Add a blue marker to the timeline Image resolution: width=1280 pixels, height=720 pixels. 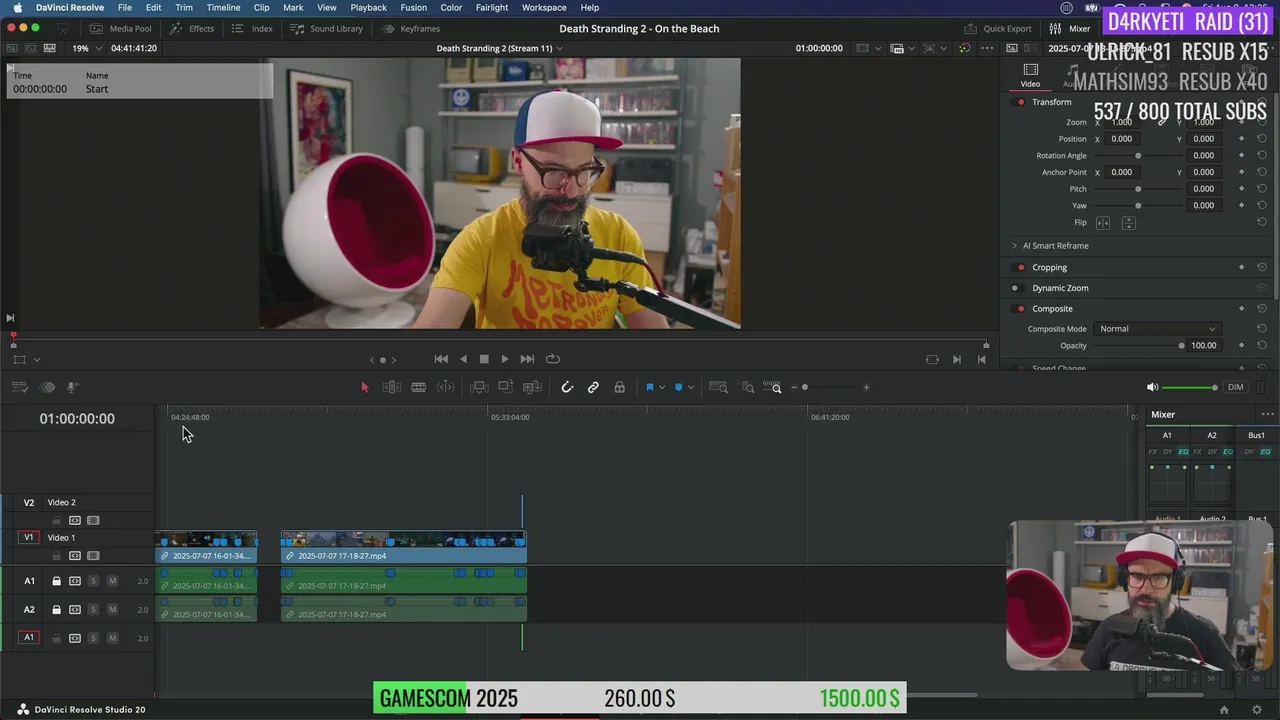(x=678, y=387)
